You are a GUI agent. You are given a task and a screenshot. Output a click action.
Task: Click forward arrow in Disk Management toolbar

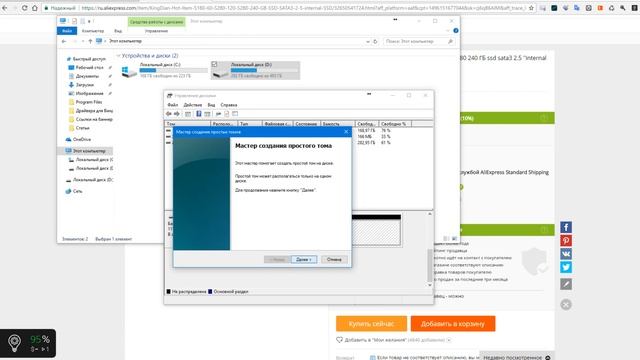click(177, 114)
